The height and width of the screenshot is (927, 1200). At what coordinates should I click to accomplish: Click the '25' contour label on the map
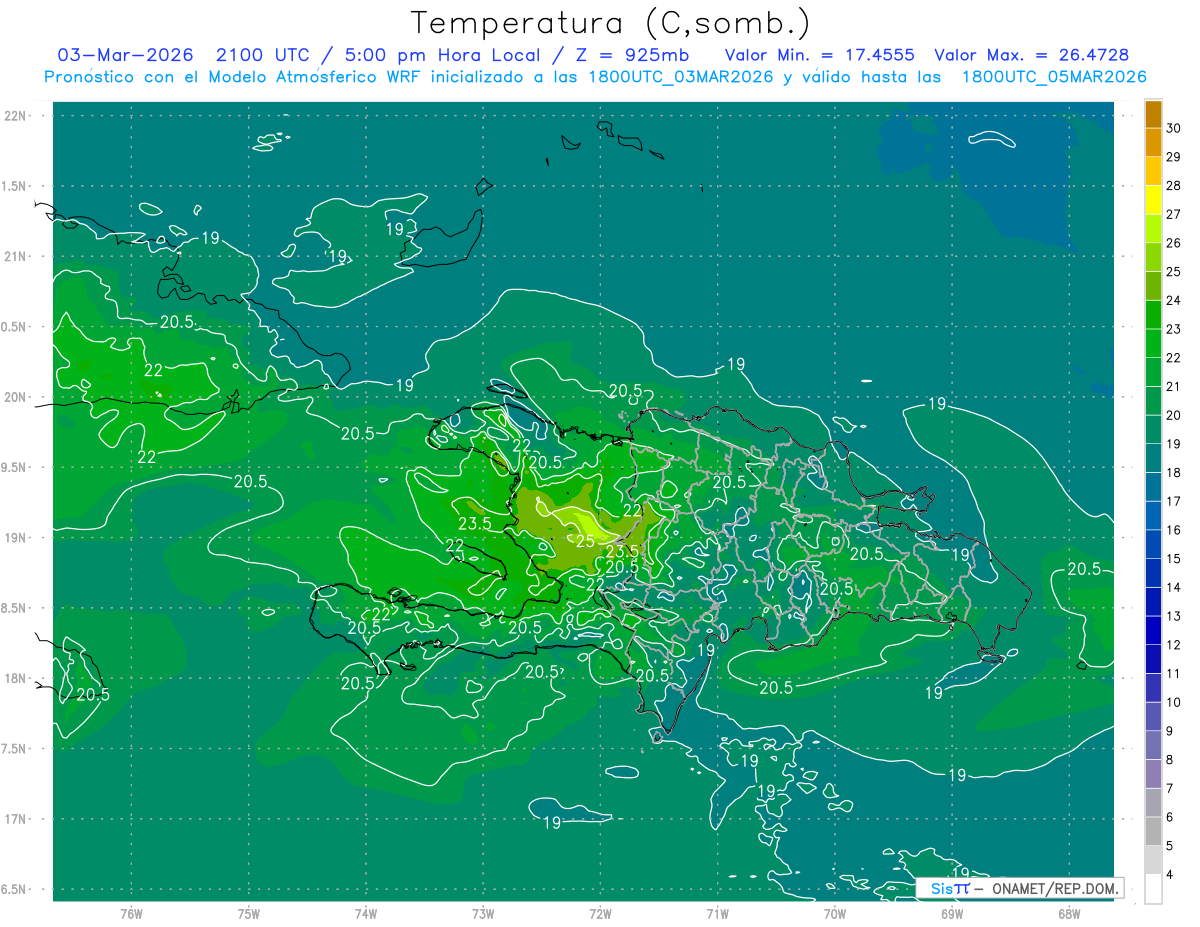pos(587,541)
